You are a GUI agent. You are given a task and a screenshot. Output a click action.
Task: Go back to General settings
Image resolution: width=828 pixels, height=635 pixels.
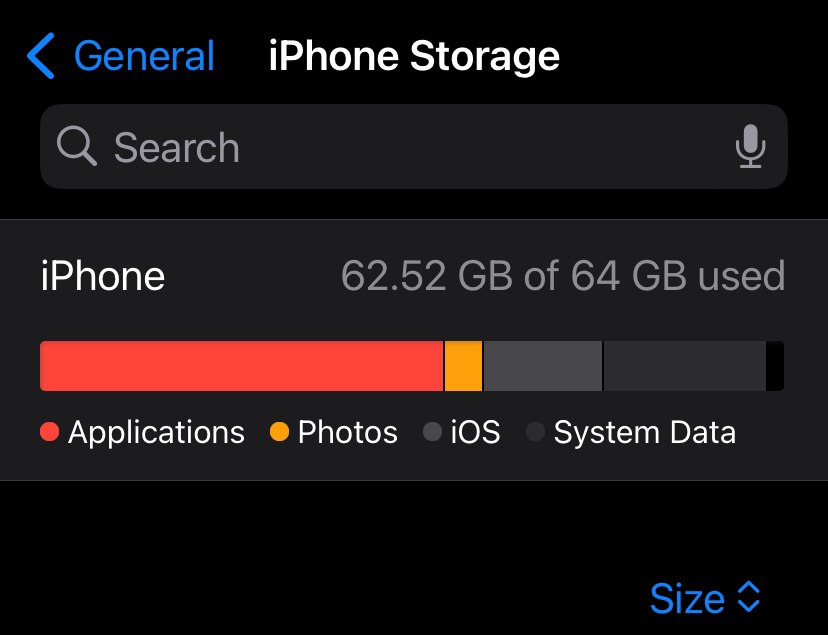coord(144,56)
